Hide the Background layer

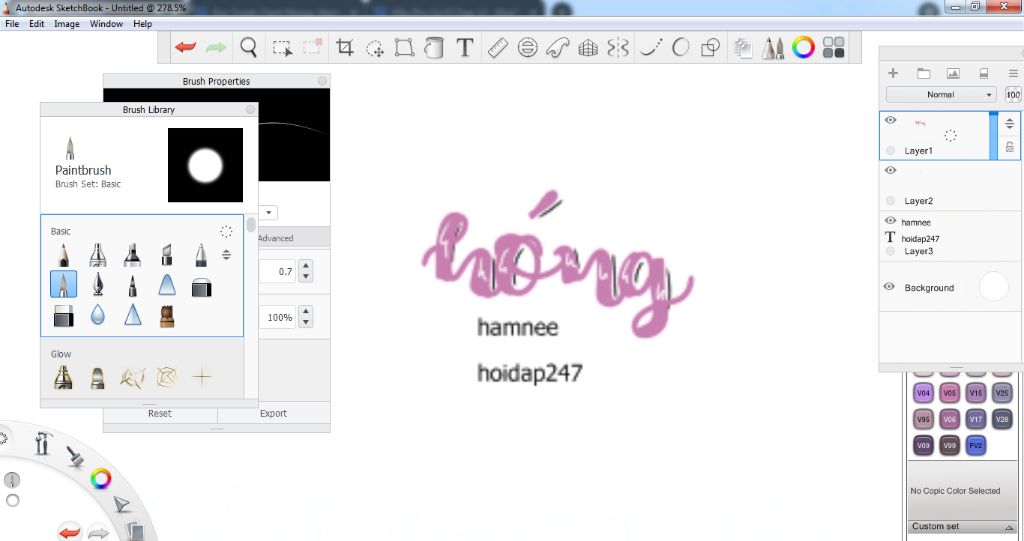point(889,287)
